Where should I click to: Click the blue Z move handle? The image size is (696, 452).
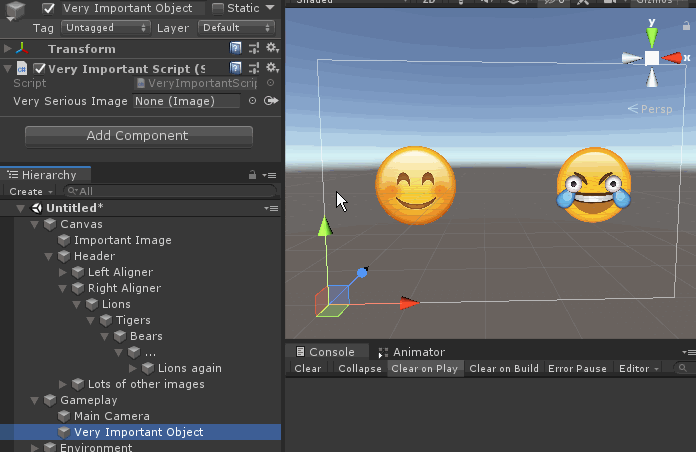tap(362, 273)
